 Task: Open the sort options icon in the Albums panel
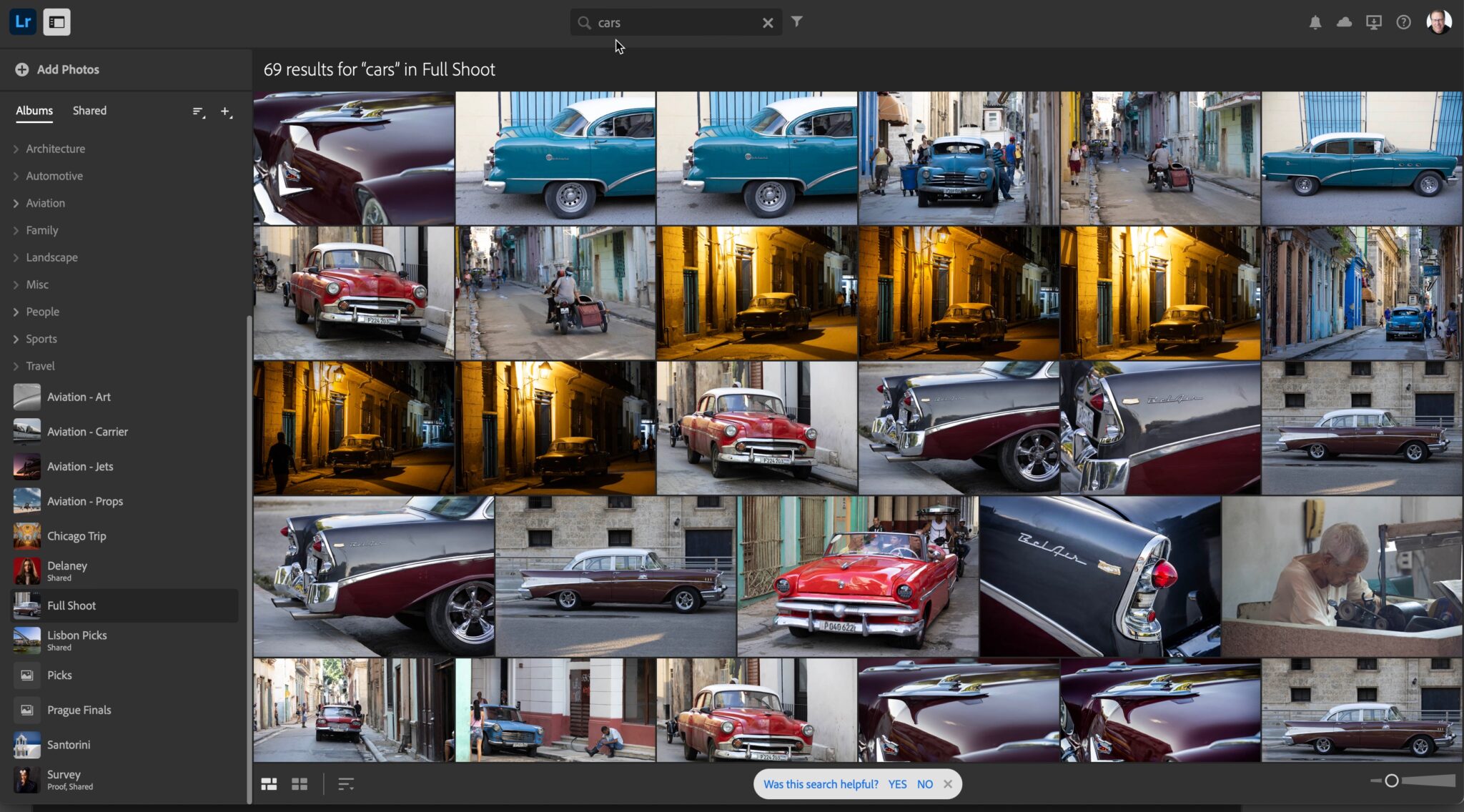[199, 112]
